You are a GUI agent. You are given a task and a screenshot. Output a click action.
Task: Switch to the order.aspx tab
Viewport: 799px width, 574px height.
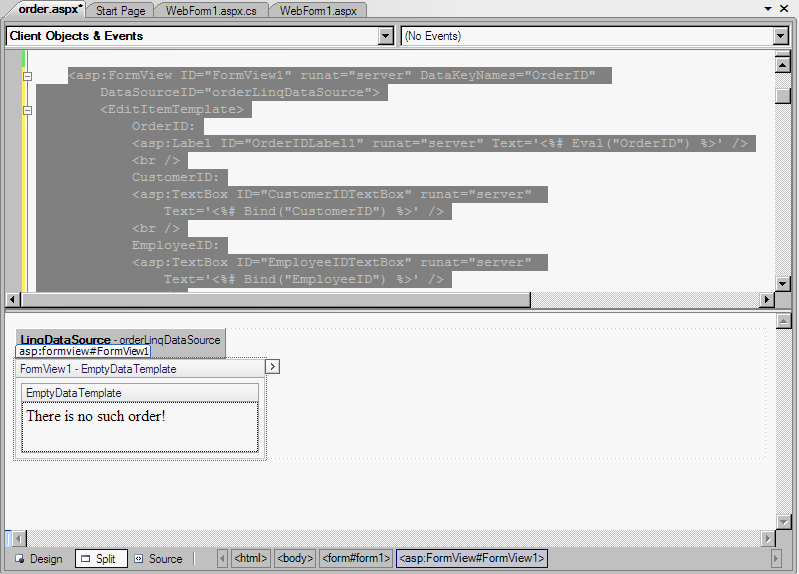tap(49, 9)
